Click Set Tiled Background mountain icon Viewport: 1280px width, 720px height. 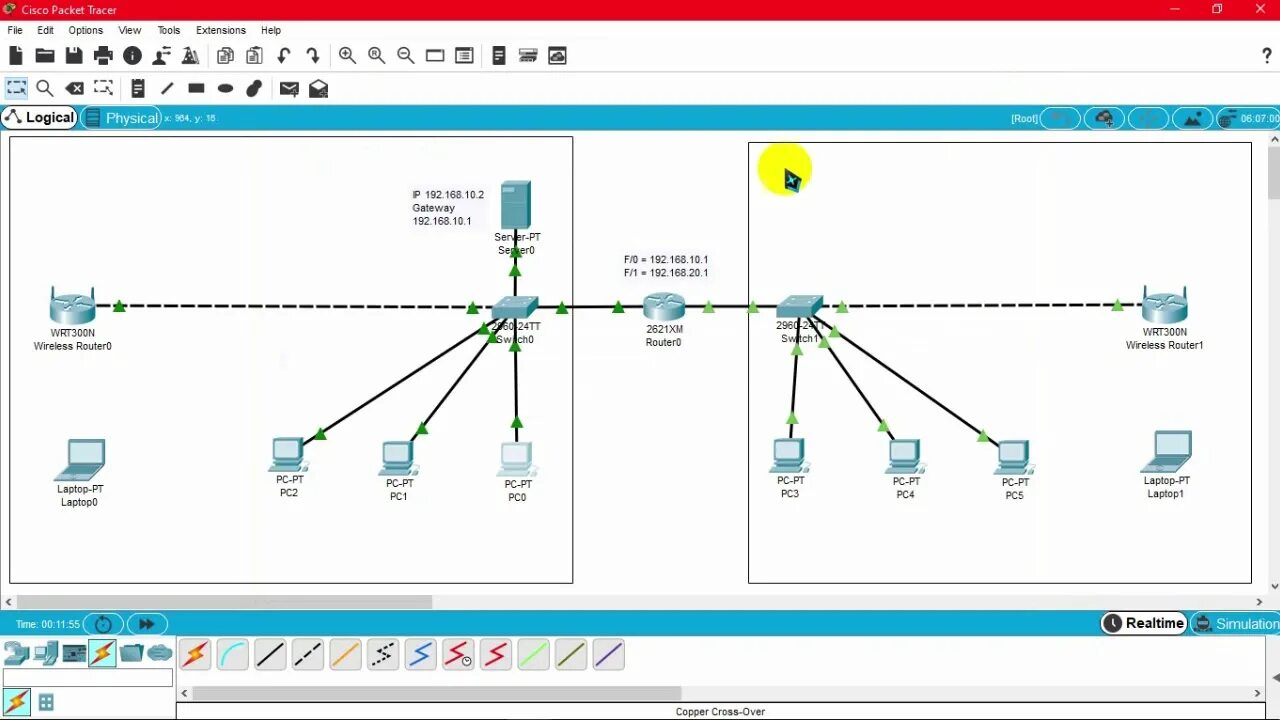tap(1192, 118)
